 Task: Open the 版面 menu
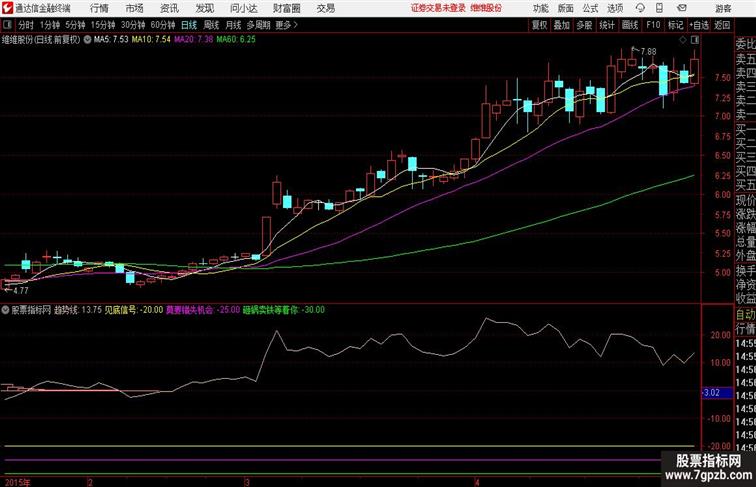pos(566,8)
